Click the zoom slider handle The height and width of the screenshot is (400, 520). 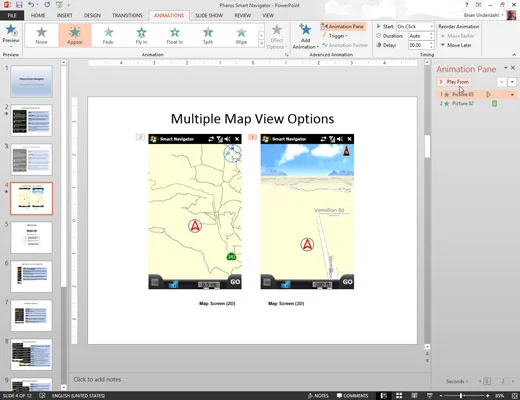[x=461, y=396]
